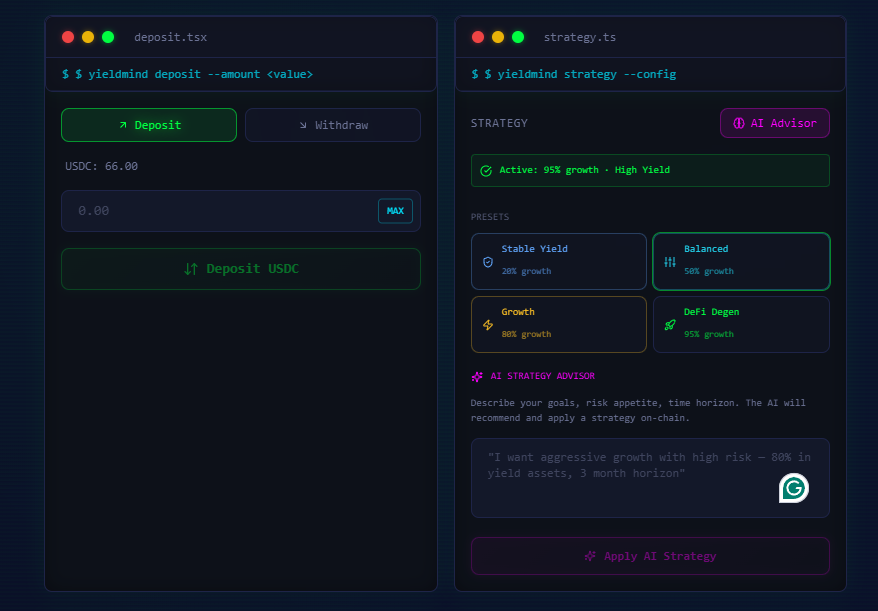878x611 pixels.
Task: Click the 'AI STRATEGY ADVISOR' heading
Action: click(543, 376)
